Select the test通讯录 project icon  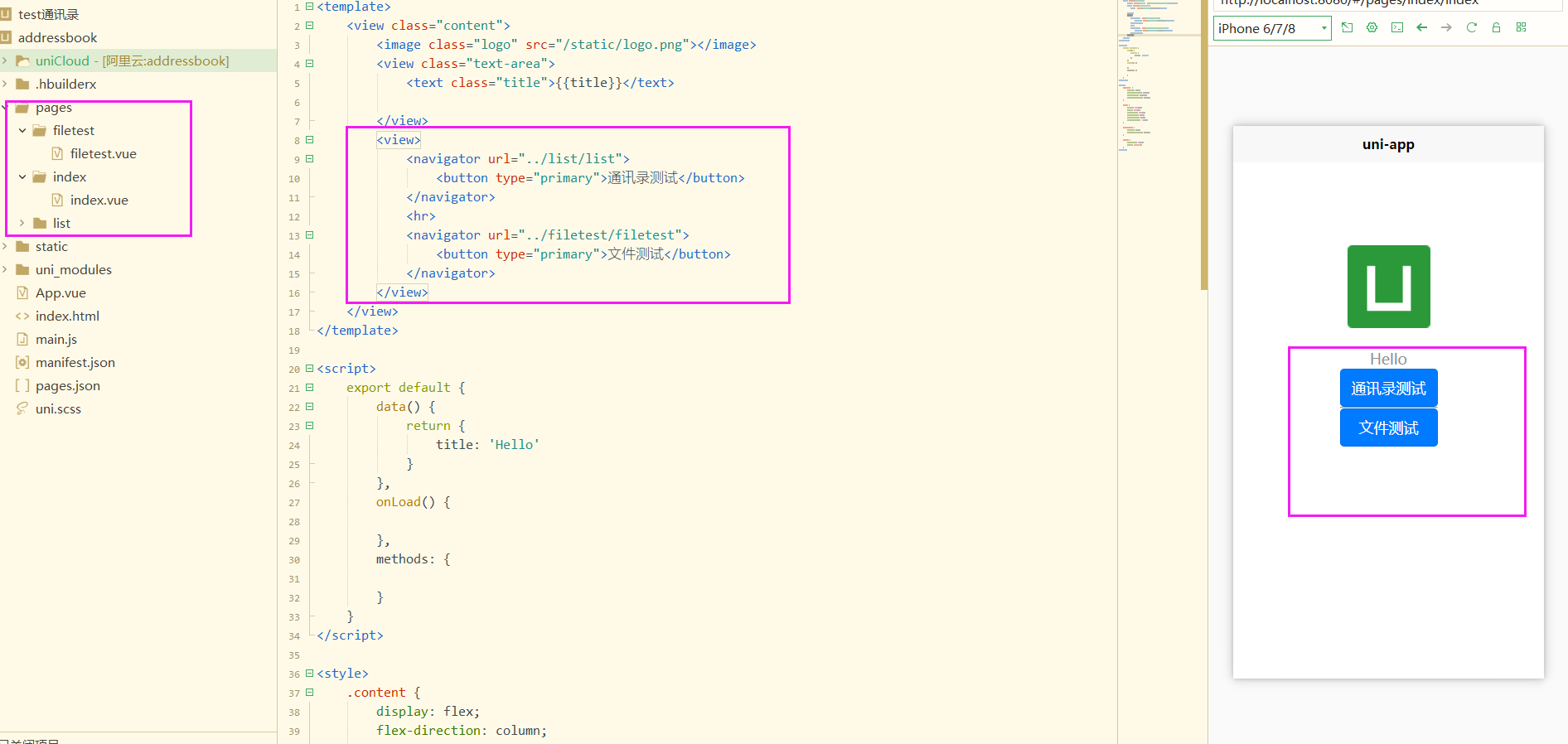tap(6, 14)
